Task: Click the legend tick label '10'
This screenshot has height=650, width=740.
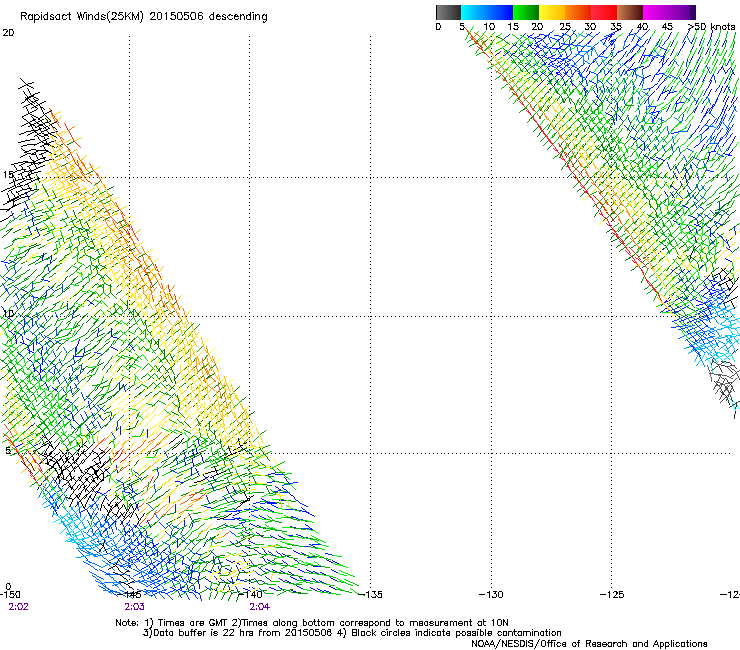Action: tap(489, 27)
